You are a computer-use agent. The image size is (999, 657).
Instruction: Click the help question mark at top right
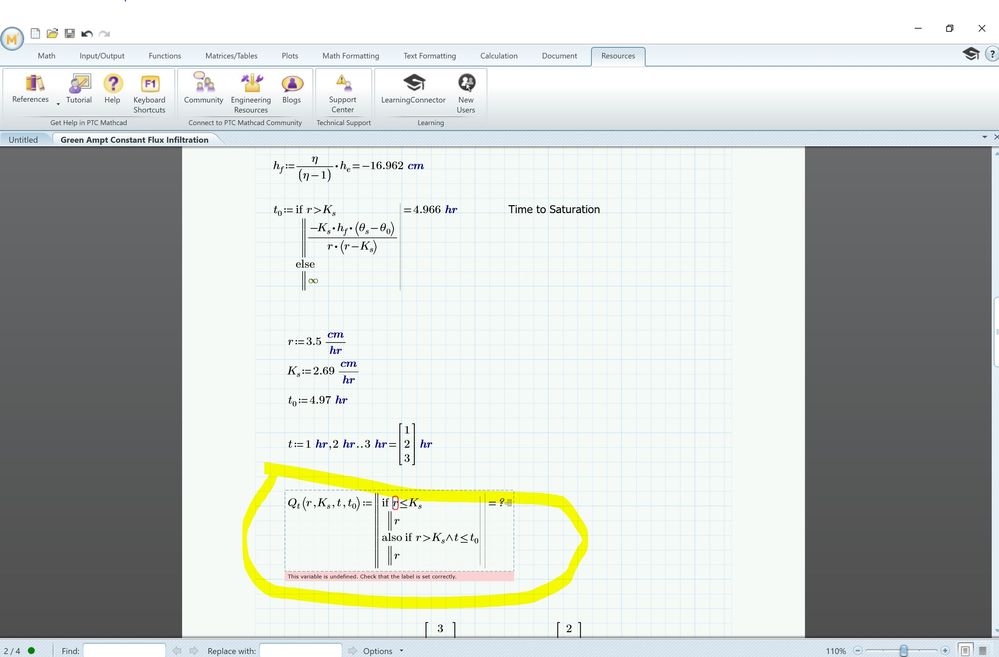click(x=991, y=54)
